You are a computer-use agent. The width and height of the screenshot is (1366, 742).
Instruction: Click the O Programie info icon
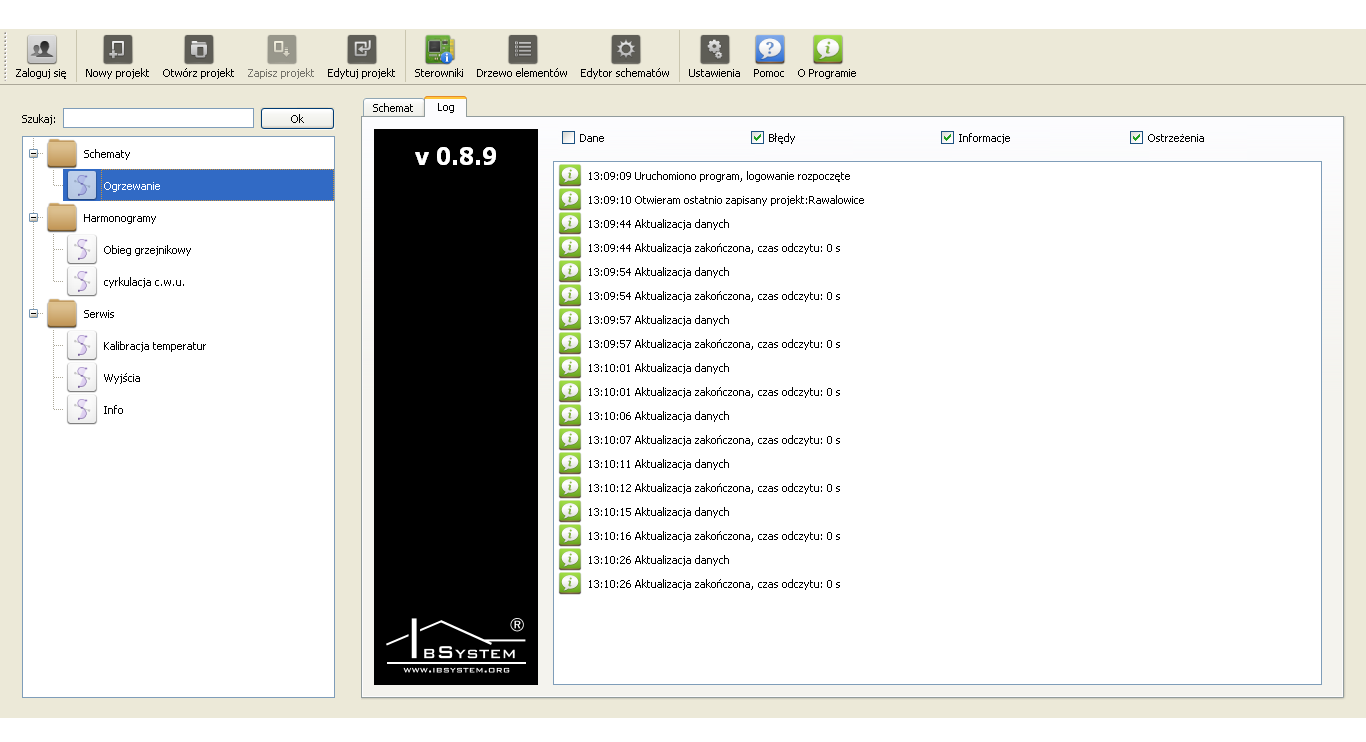coord(827,50)
